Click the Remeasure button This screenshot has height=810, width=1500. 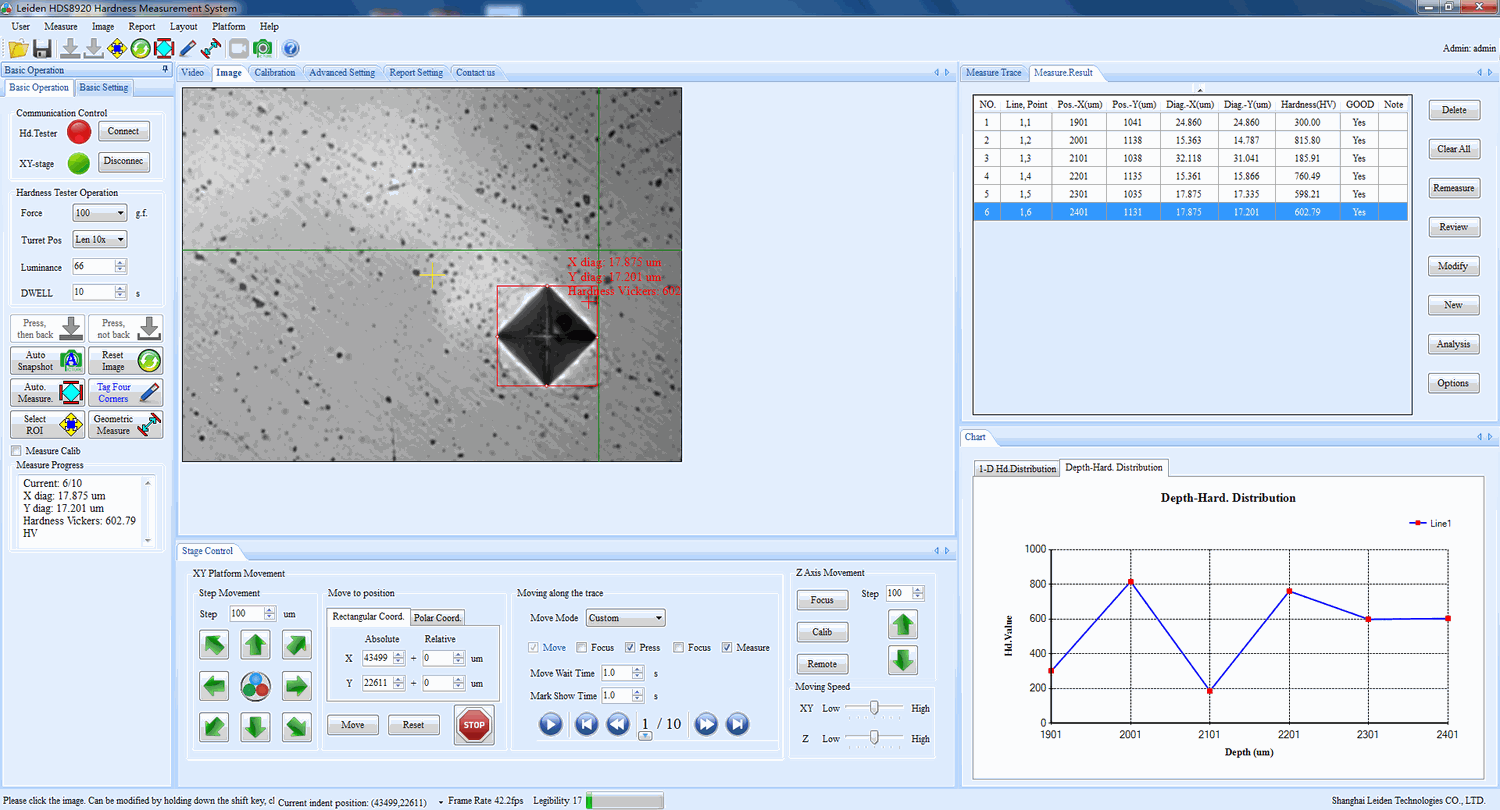[1453, 188]
